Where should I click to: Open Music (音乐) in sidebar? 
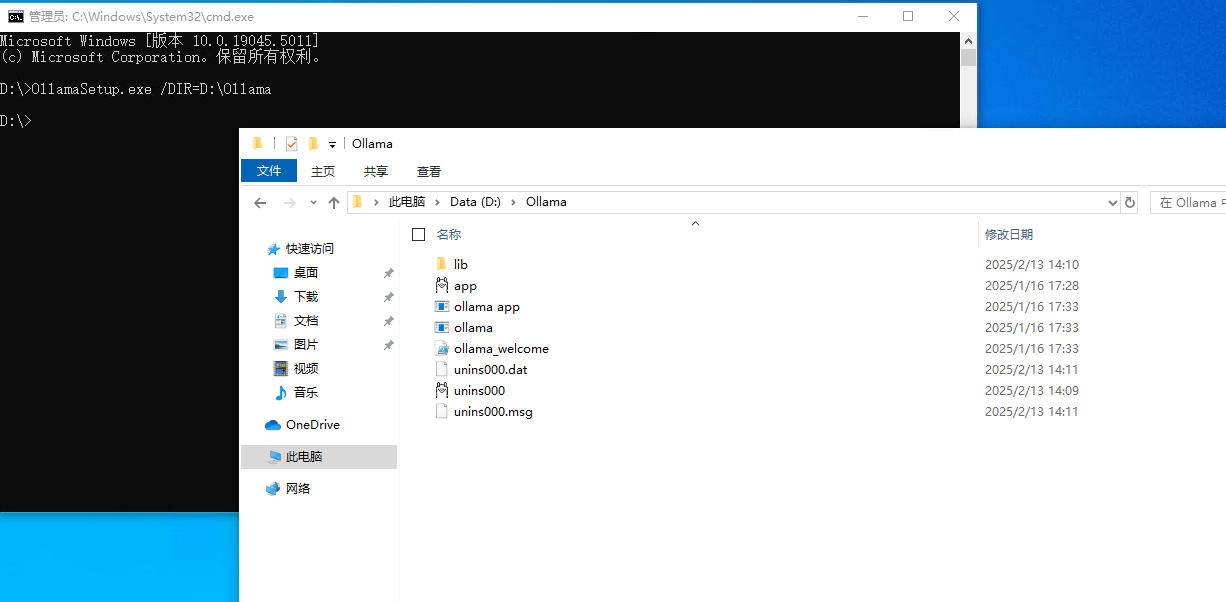click(306, 393)
